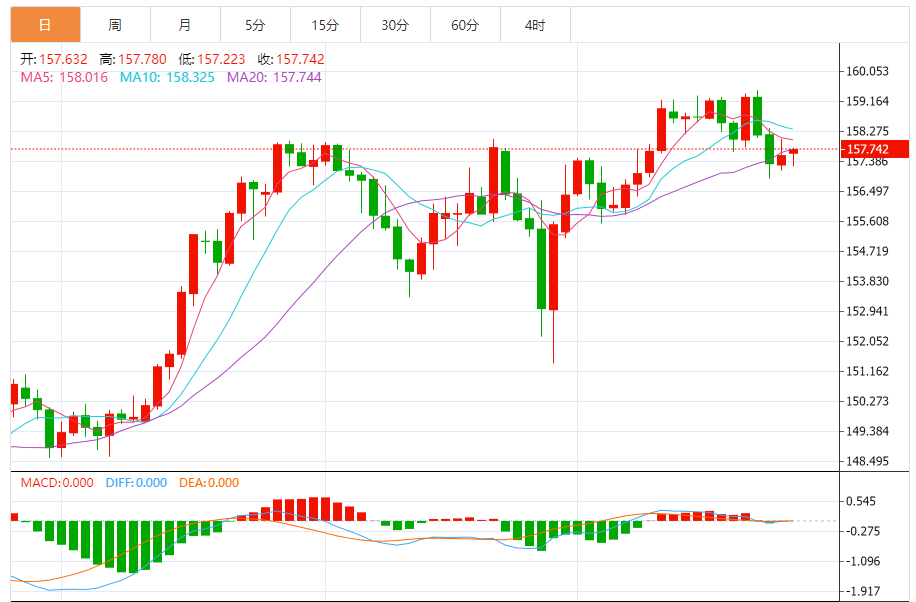Select the 日 daily chart tab

[46, 25]
